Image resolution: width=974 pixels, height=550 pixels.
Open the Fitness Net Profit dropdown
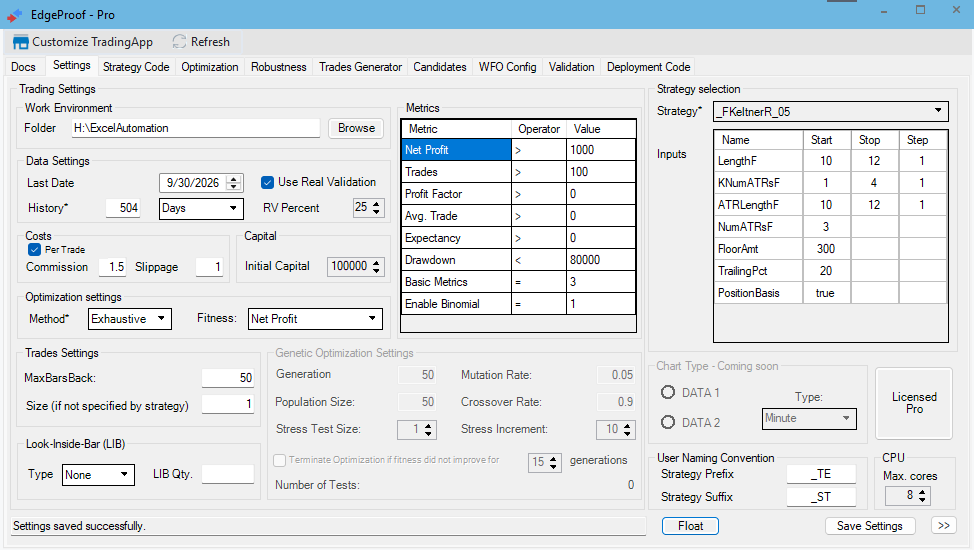315,319
